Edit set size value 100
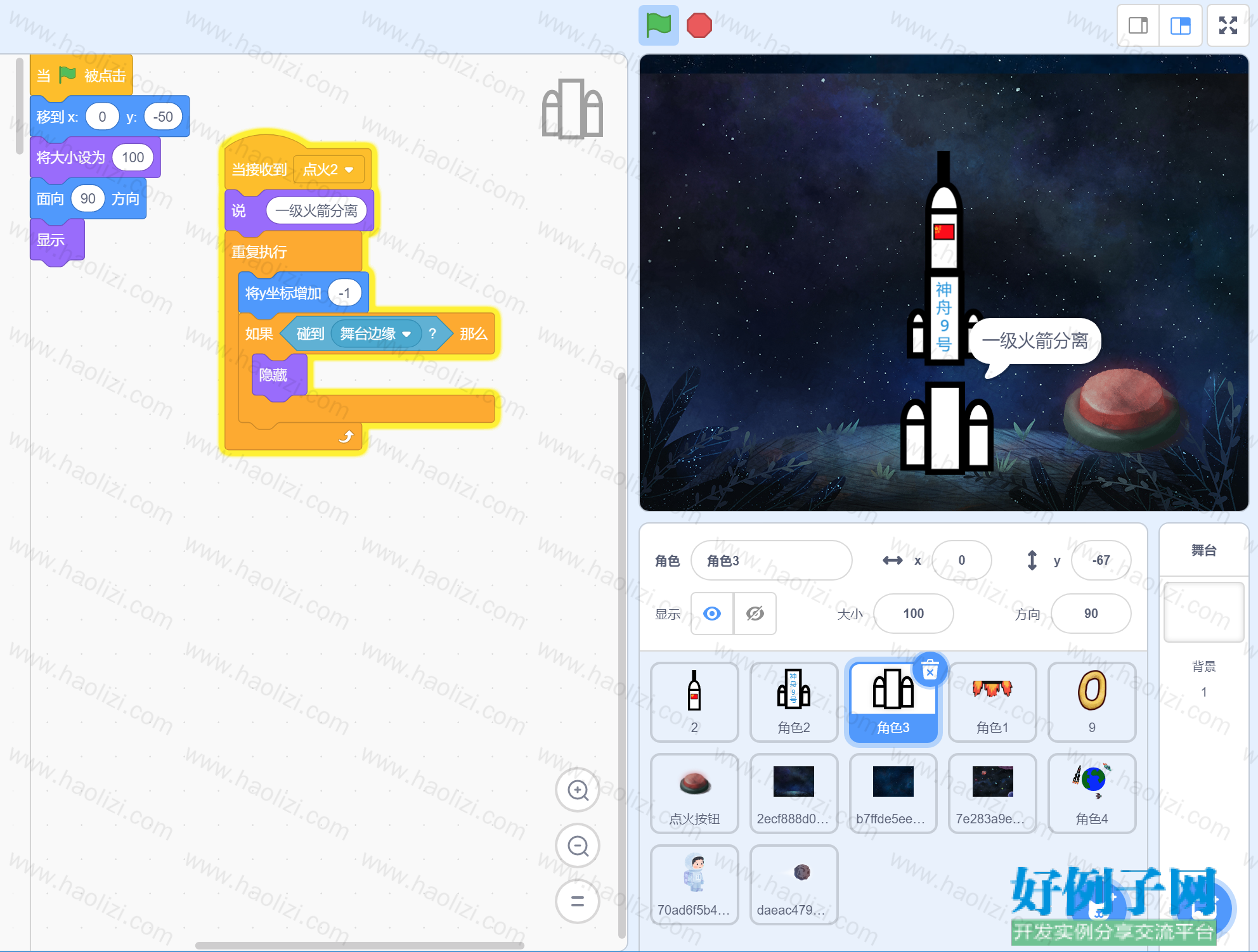 tap(133, 157)
